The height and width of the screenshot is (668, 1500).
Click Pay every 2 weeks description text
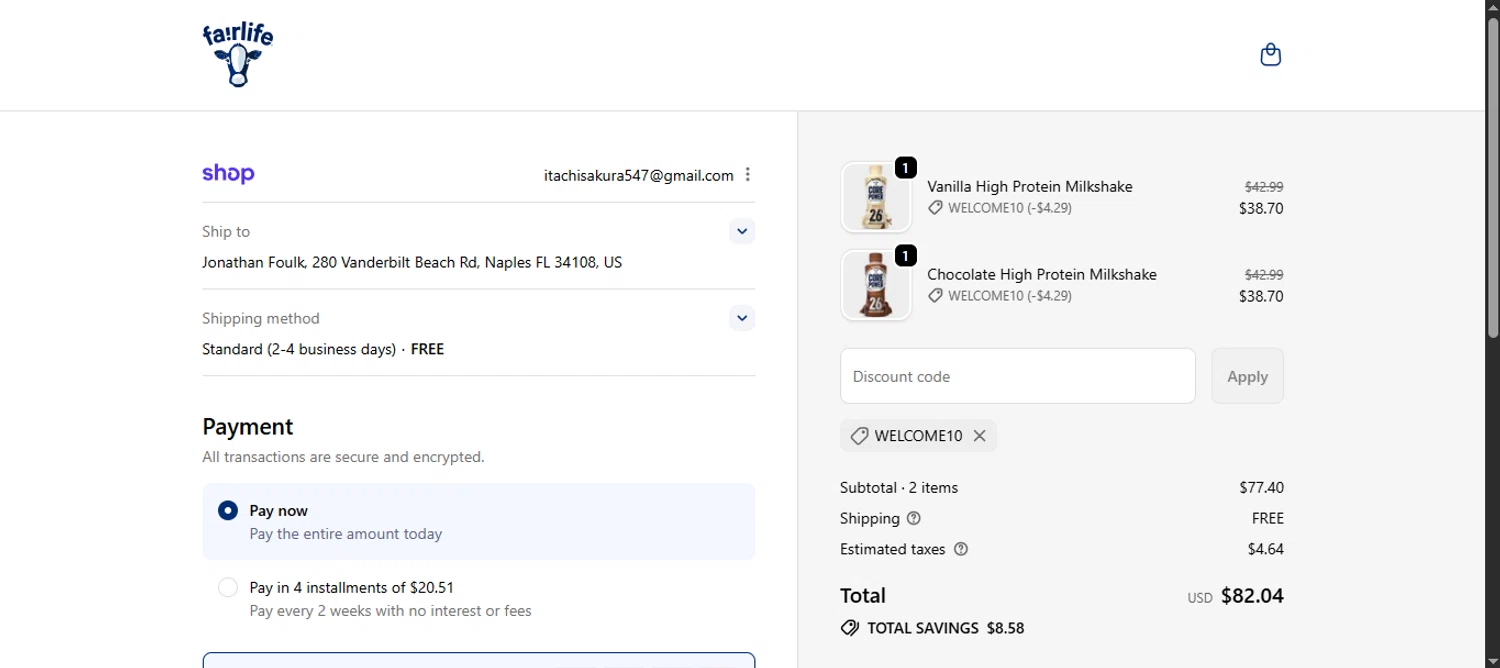391,611
